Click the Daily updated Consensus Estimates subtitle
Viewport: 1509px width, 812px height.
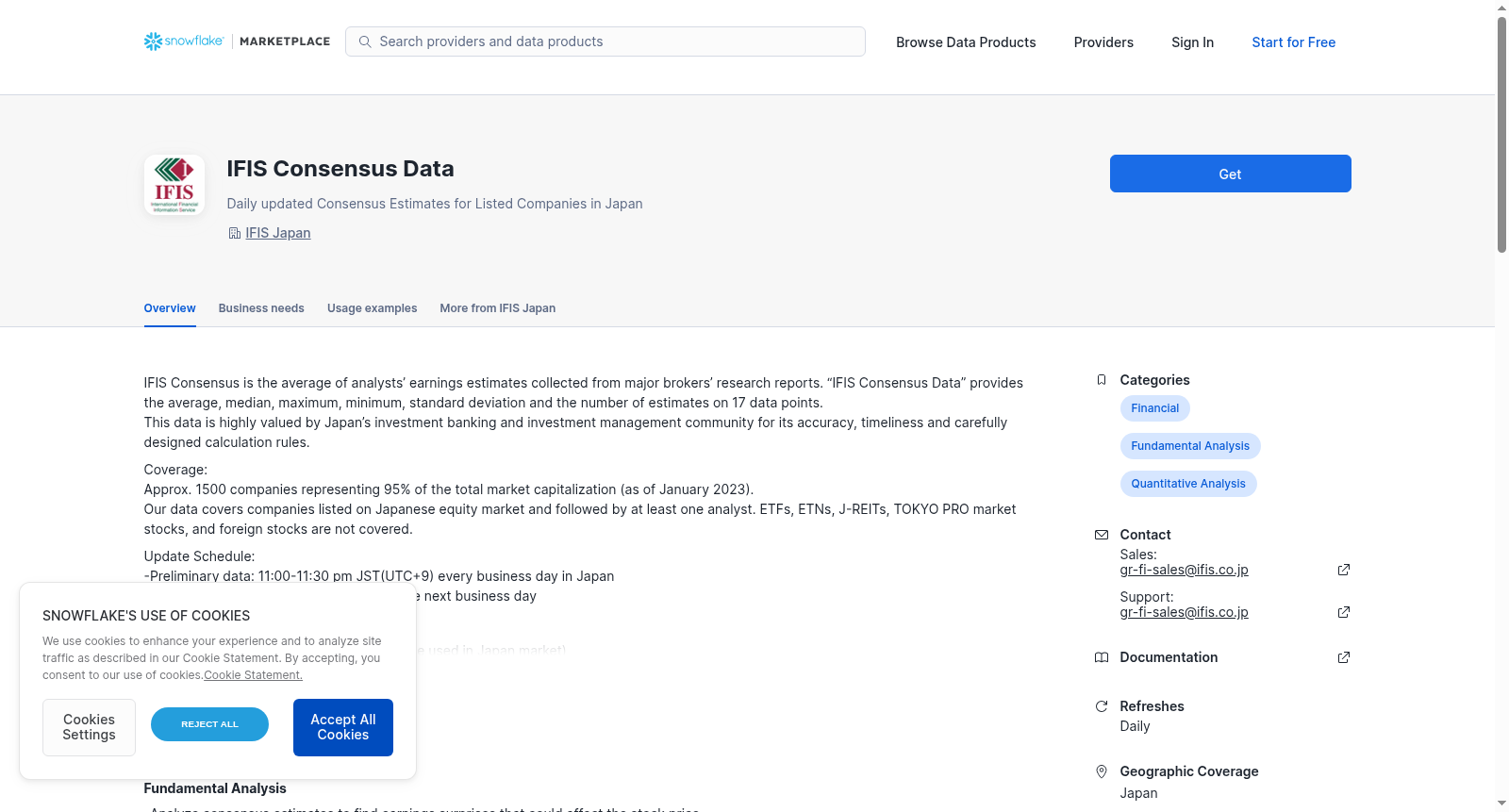click(435, 204)
